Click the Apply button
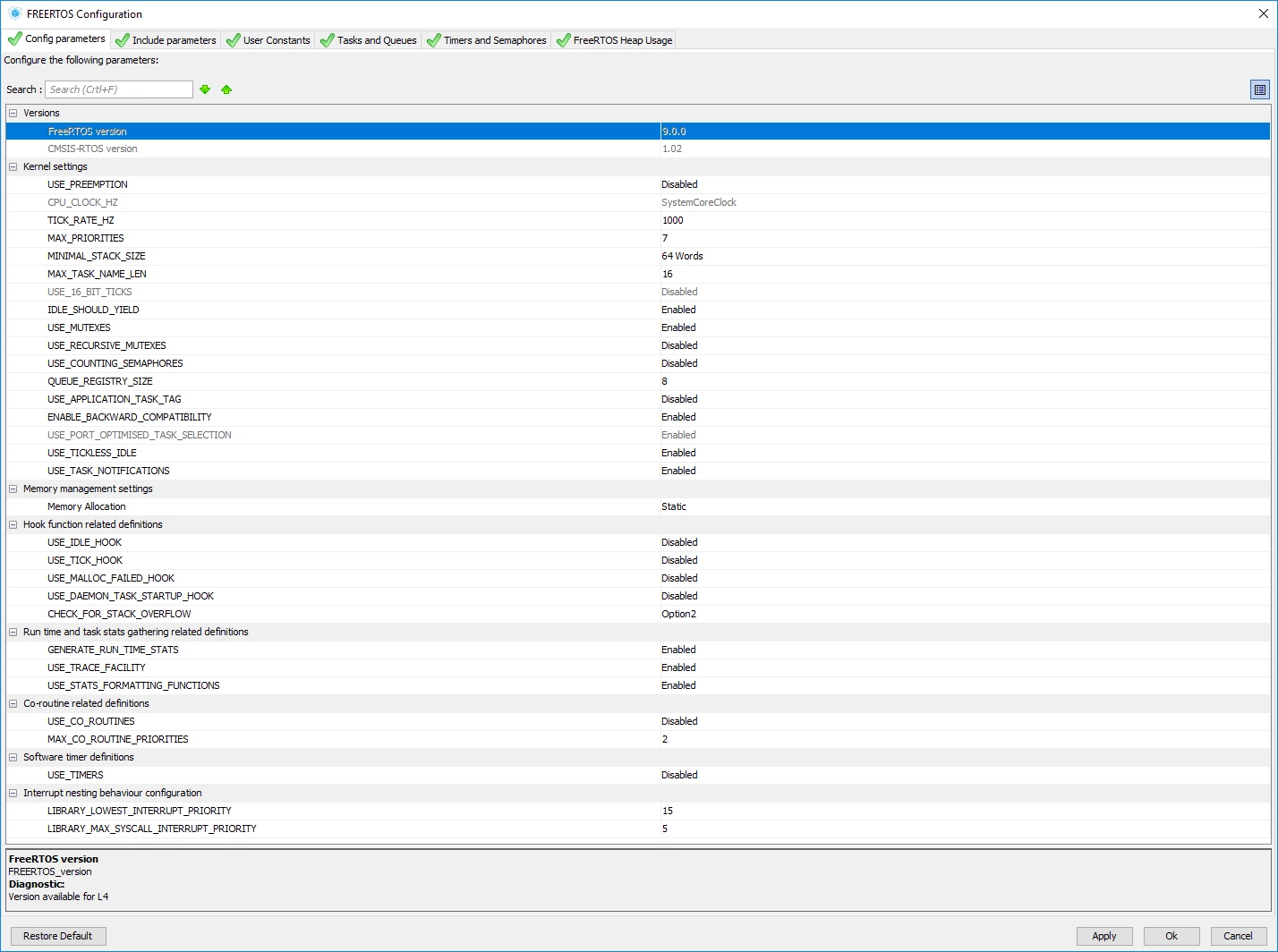This screenshot has height=952, width=1278. click(1104, 936)
